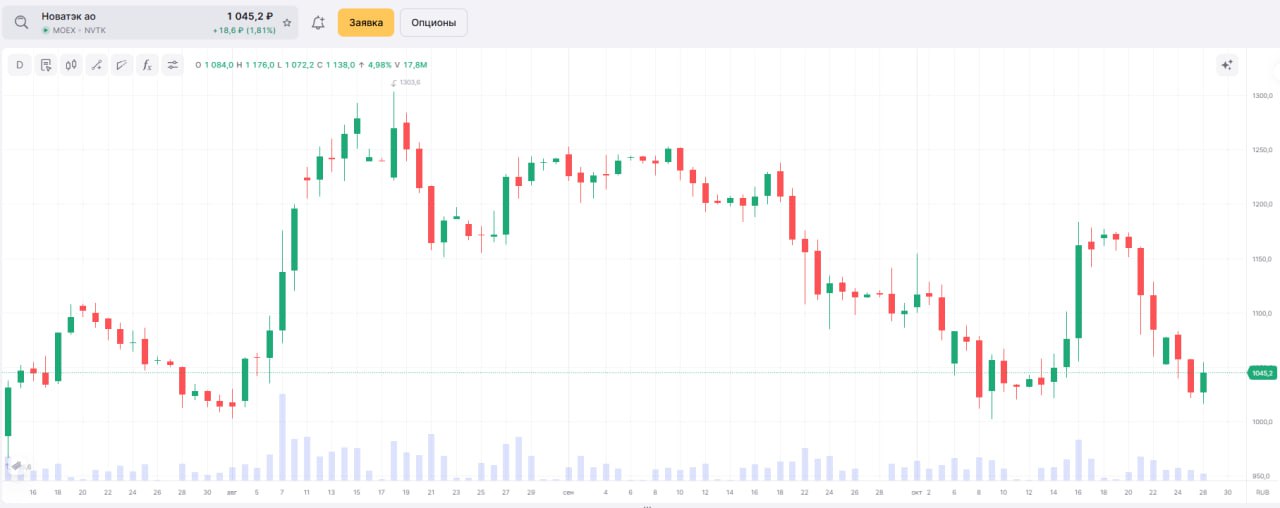Select the trend line drawing tool
Screen dimensions: 1280x508
96,65
